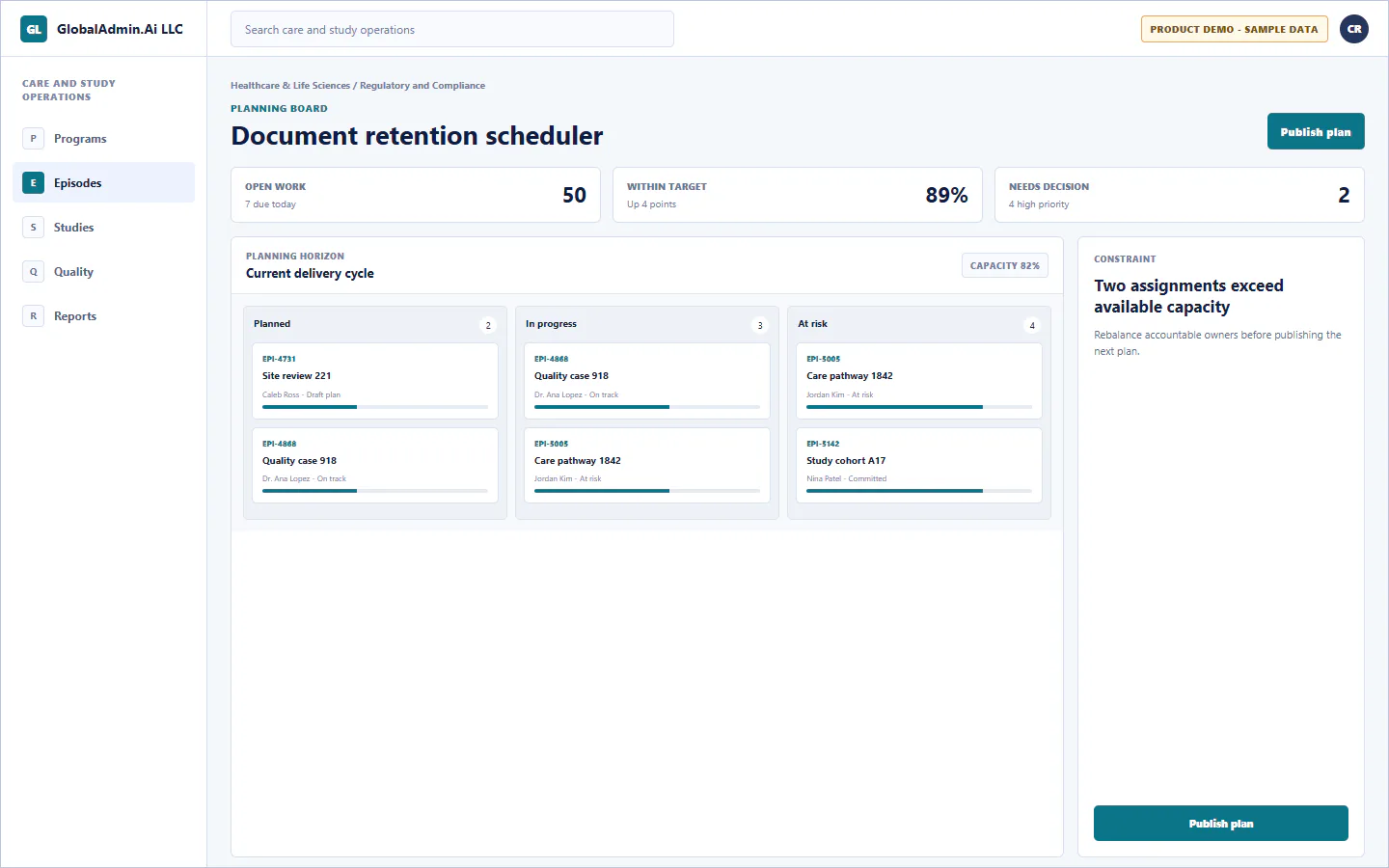Click Current delivery cycle heading
The width and height of the screenshot is (1389, 868).
tap(310, 273)
